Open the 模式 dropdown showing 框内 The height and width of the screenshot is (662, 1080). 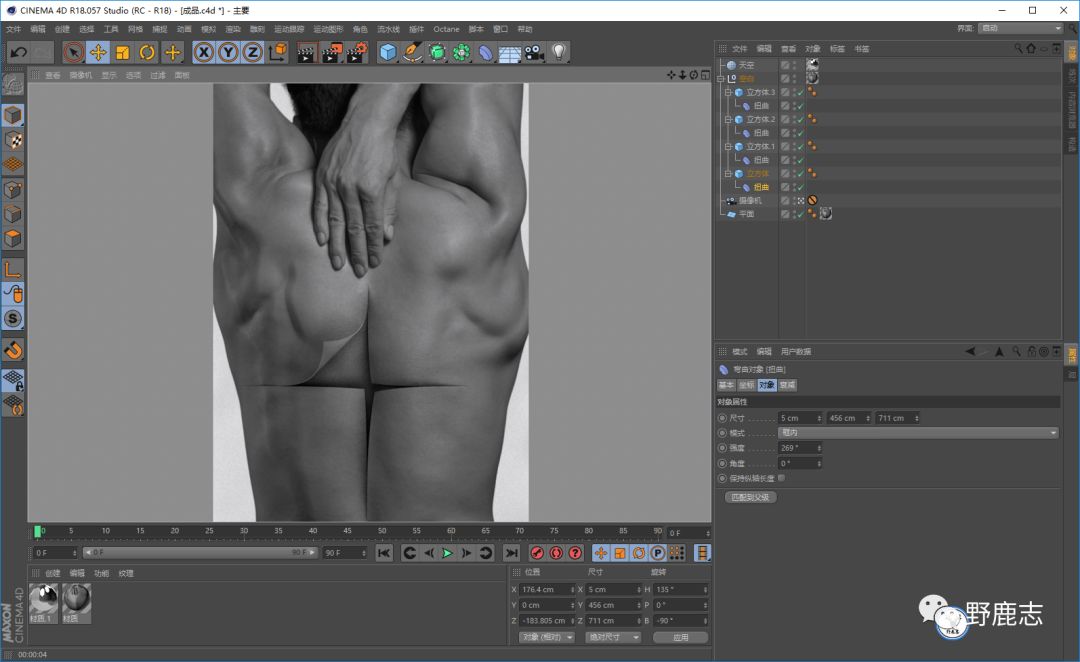917,433
